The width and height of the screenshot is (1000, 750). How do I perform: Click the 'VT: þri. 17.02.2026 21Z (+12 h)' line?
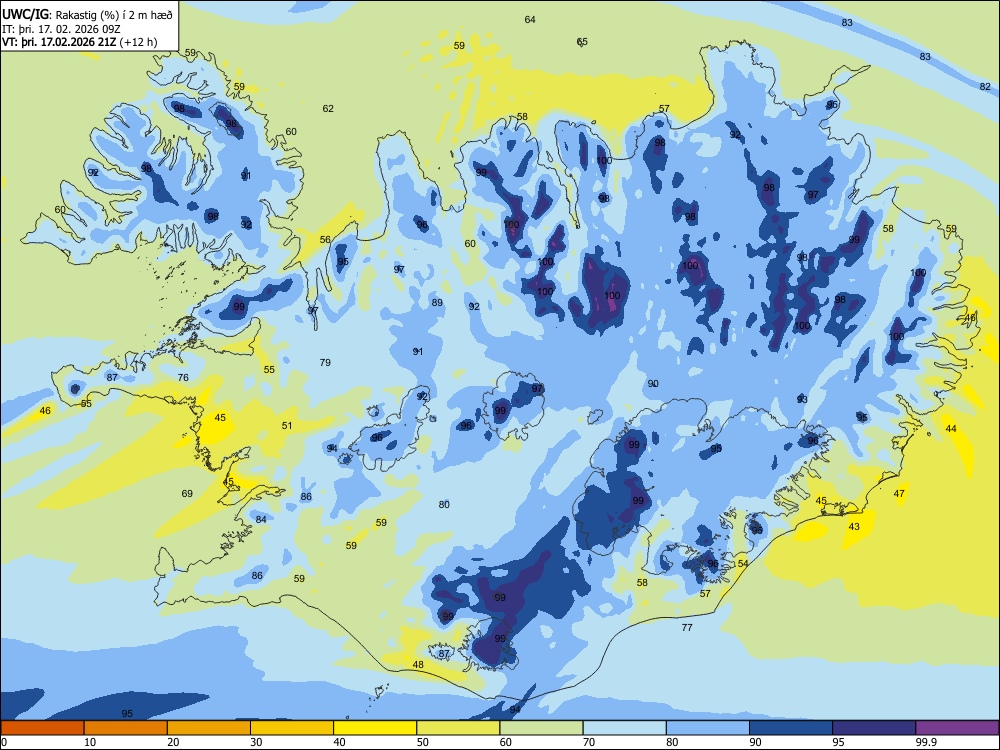click(x=80, y=42)
